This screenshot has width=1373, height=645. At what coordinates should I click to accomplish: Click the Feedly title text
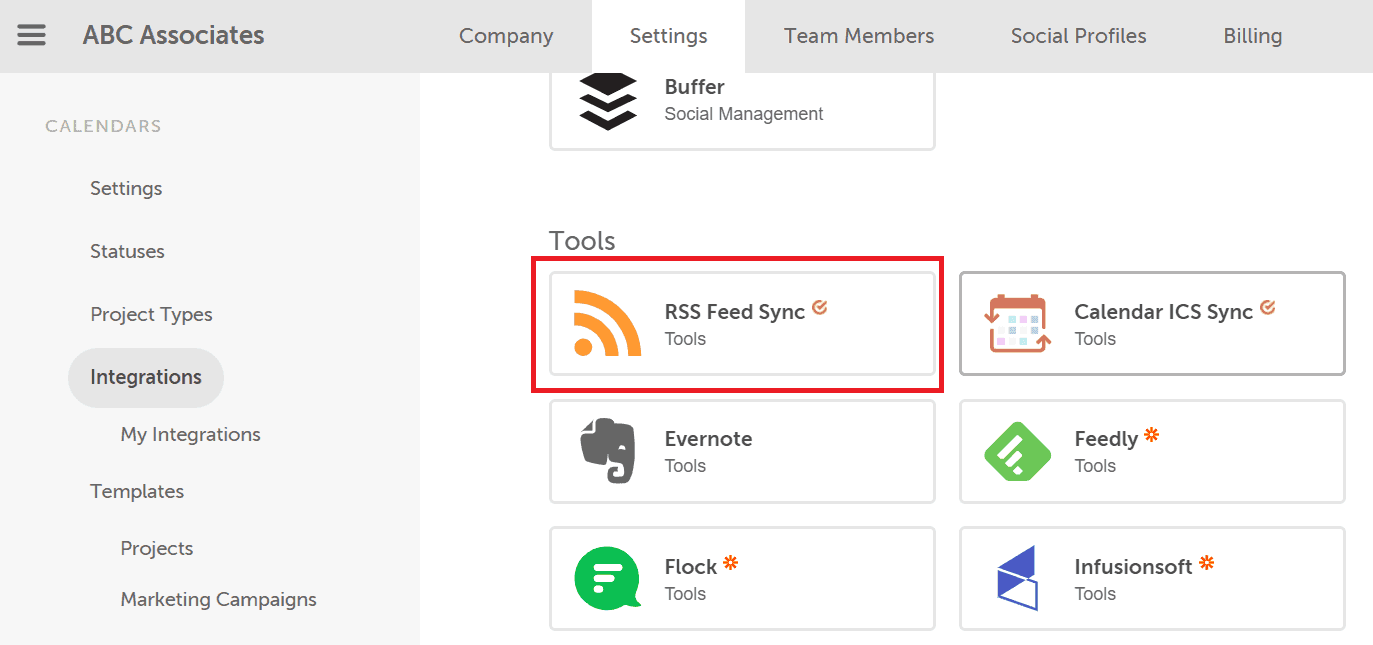(x=1106, y=439)
